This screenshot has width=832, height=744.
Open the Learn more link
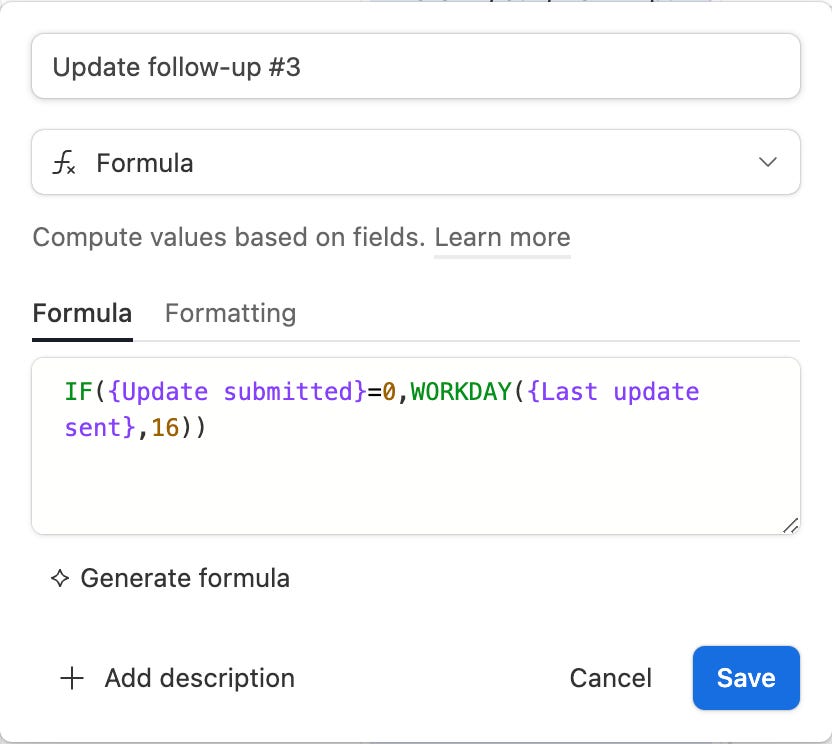coord(502,238)
